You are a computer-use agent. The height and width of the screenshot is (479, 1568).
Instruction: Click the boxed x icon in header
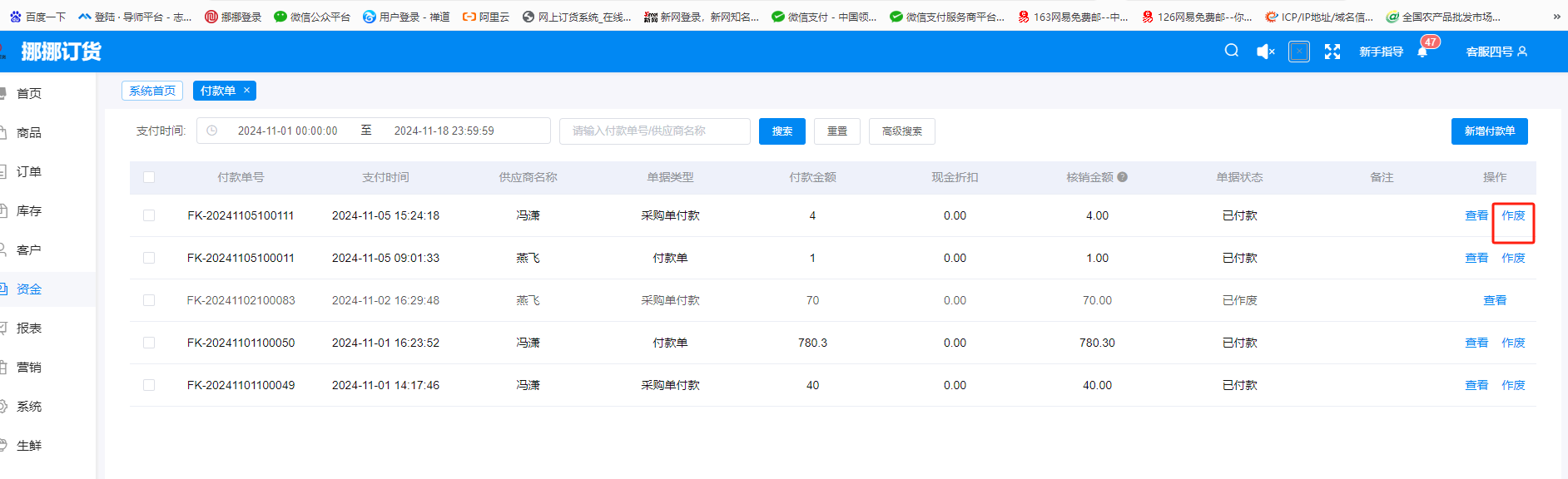(x=1298, y=52)
